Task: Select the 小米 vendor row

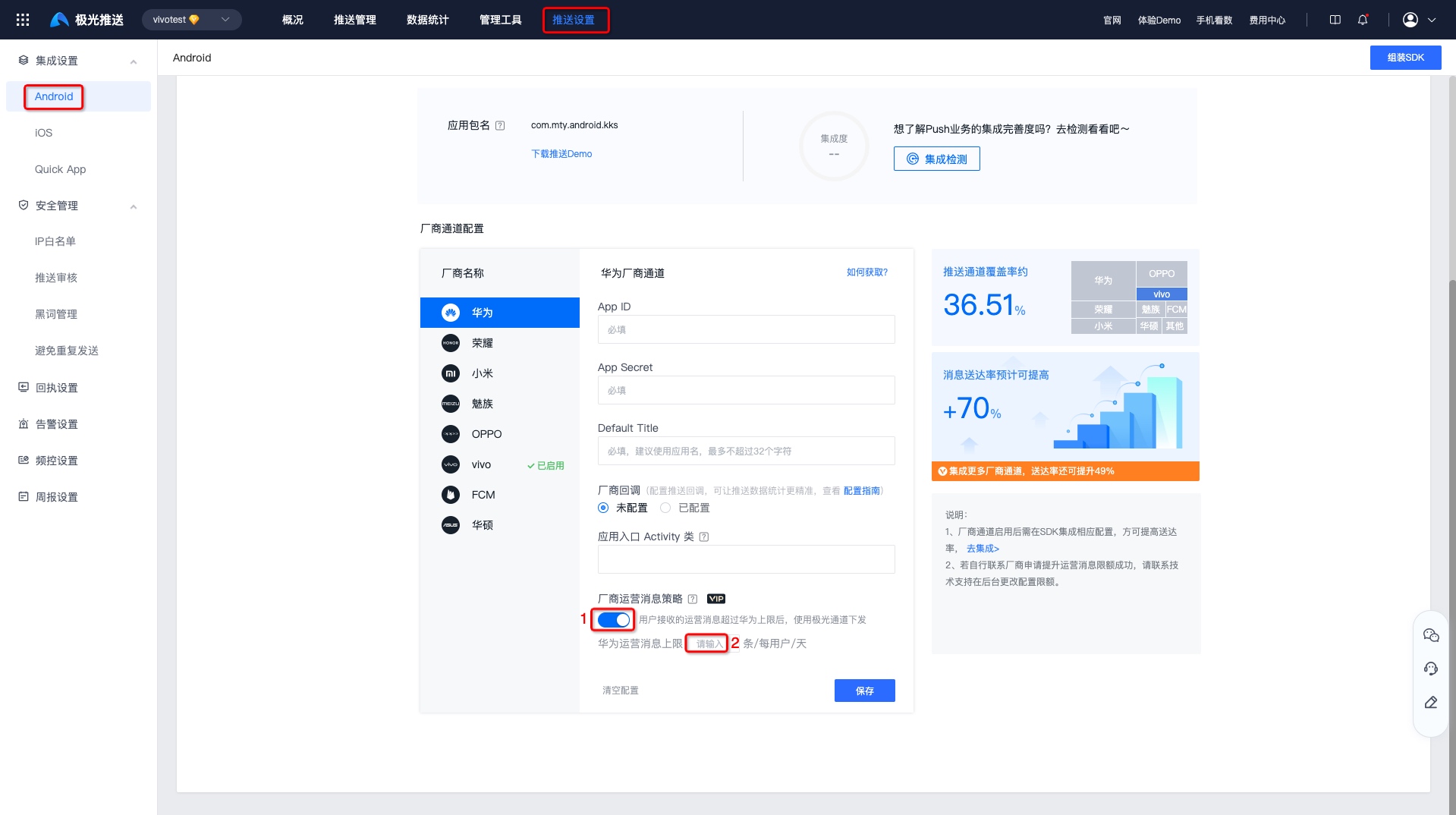Action: 500,373
